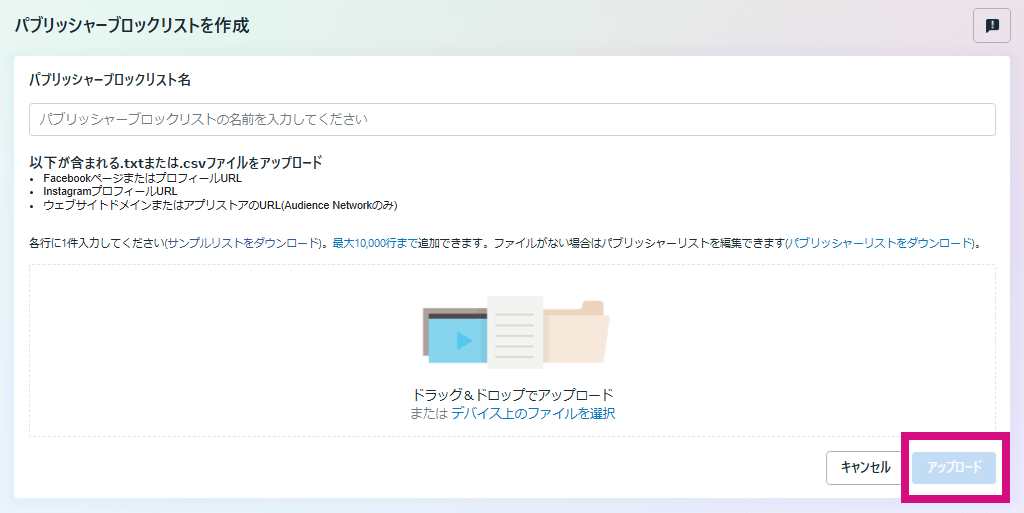
Task: Open the feedback report icon button
Action: coord(991,26)
